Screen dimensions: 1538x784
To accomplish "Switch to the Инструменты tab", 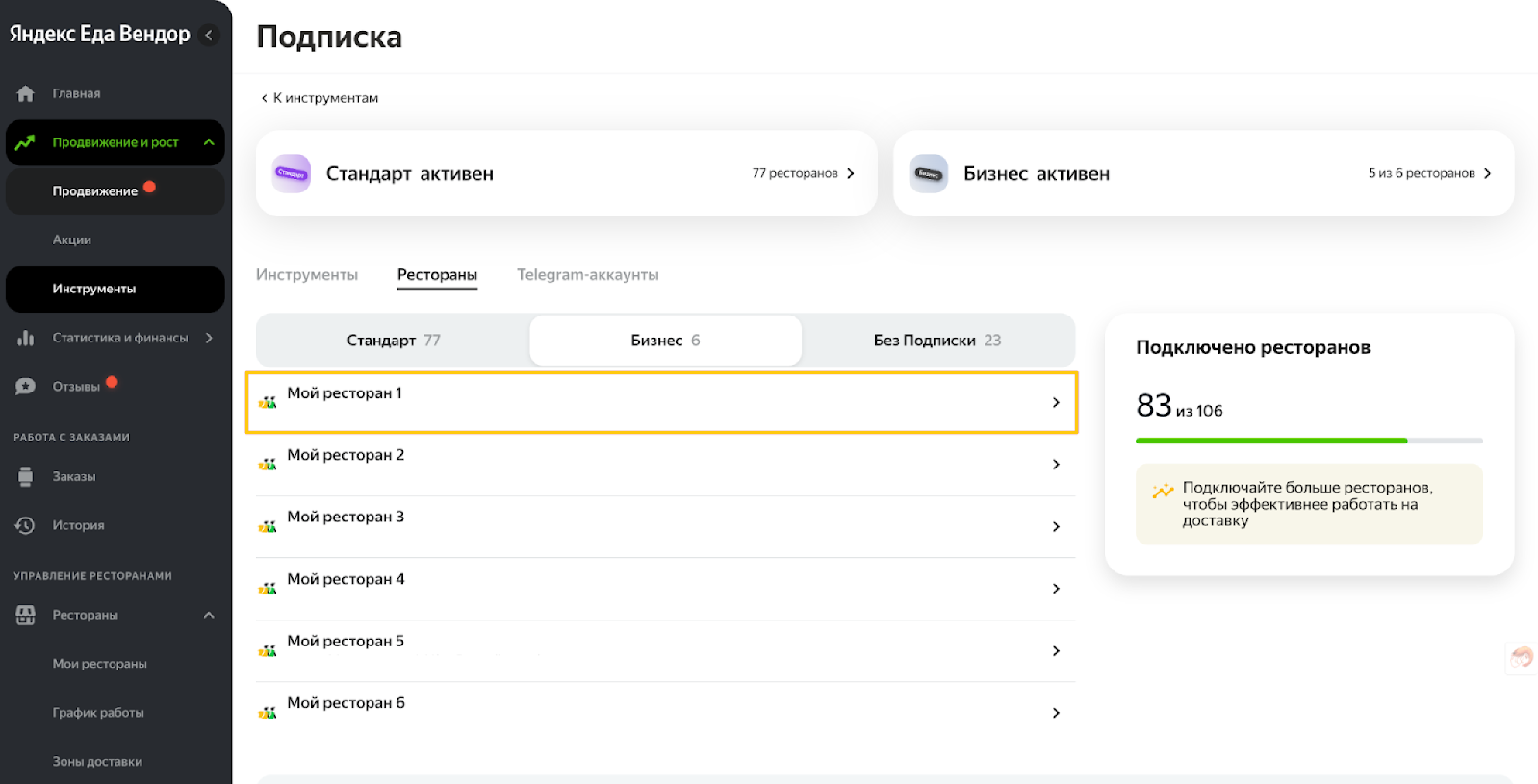I will (307, 275).
